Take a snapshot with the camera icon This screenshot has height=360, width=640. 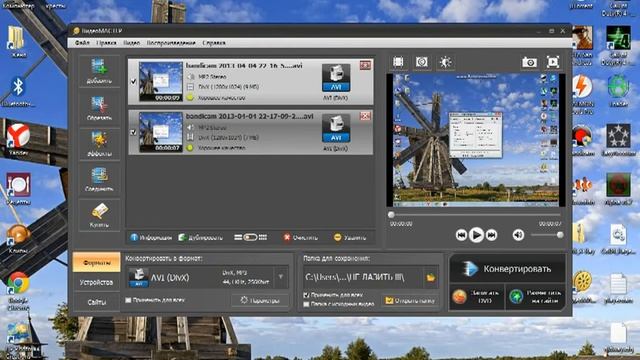point(529,62)
